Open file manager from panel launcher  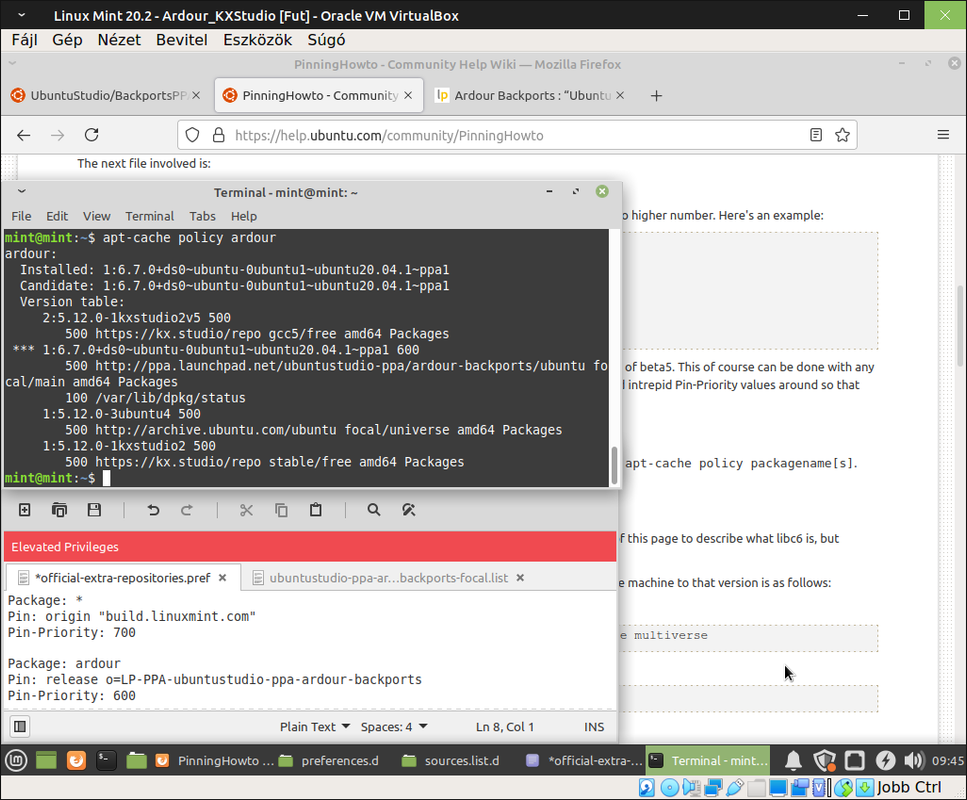pos(136,761)
